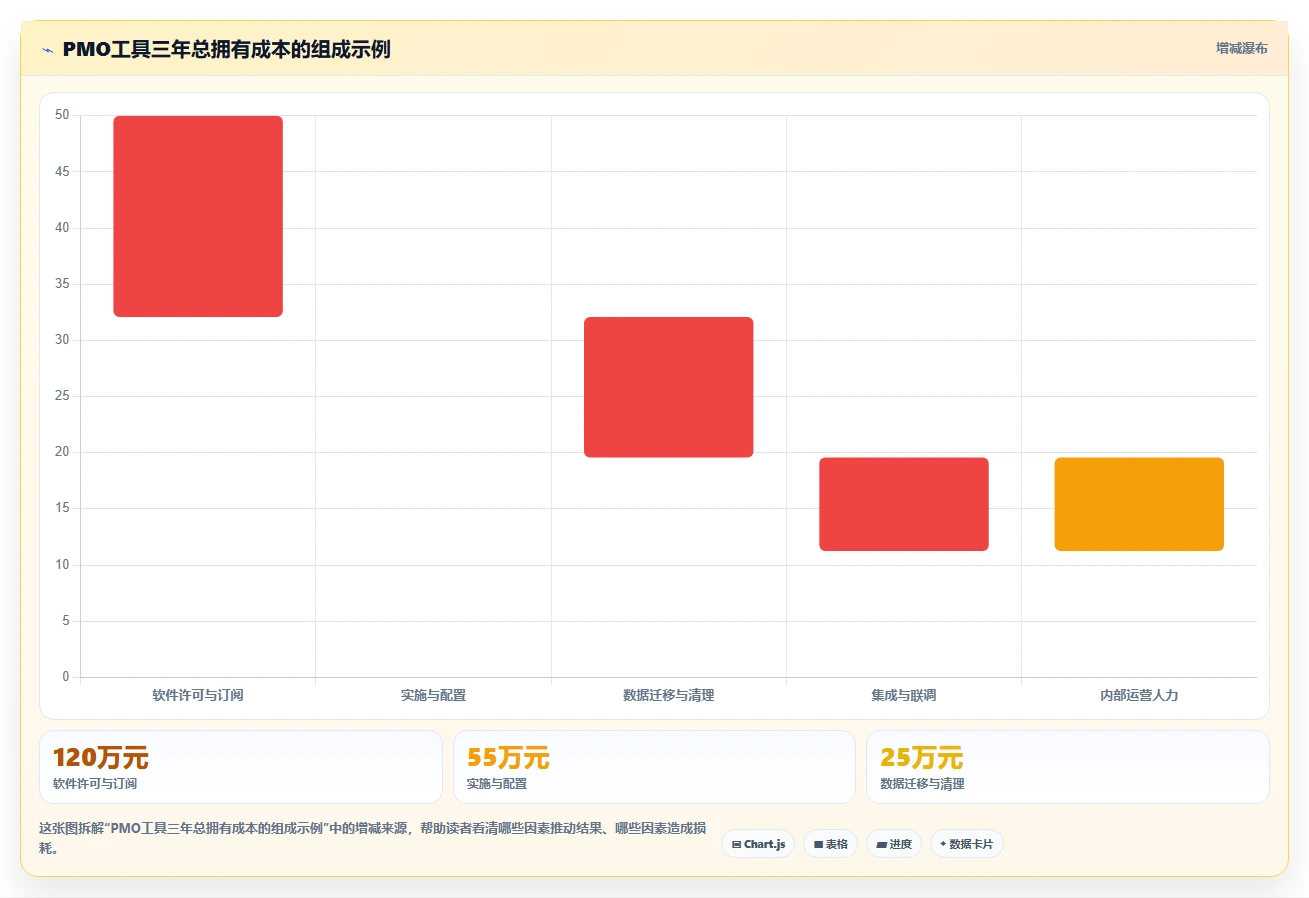Image resolution: width=1309 pixels, height=898 pixels.
Task: Click the lightning icon beside the chart title
Action: coord(47,49)
